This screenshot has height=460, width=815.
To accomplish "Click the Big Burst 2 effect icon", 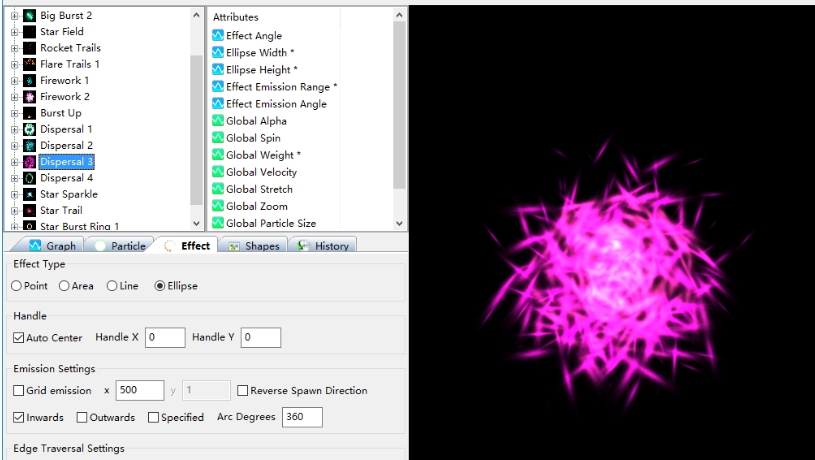I will (x=29, y=16).
